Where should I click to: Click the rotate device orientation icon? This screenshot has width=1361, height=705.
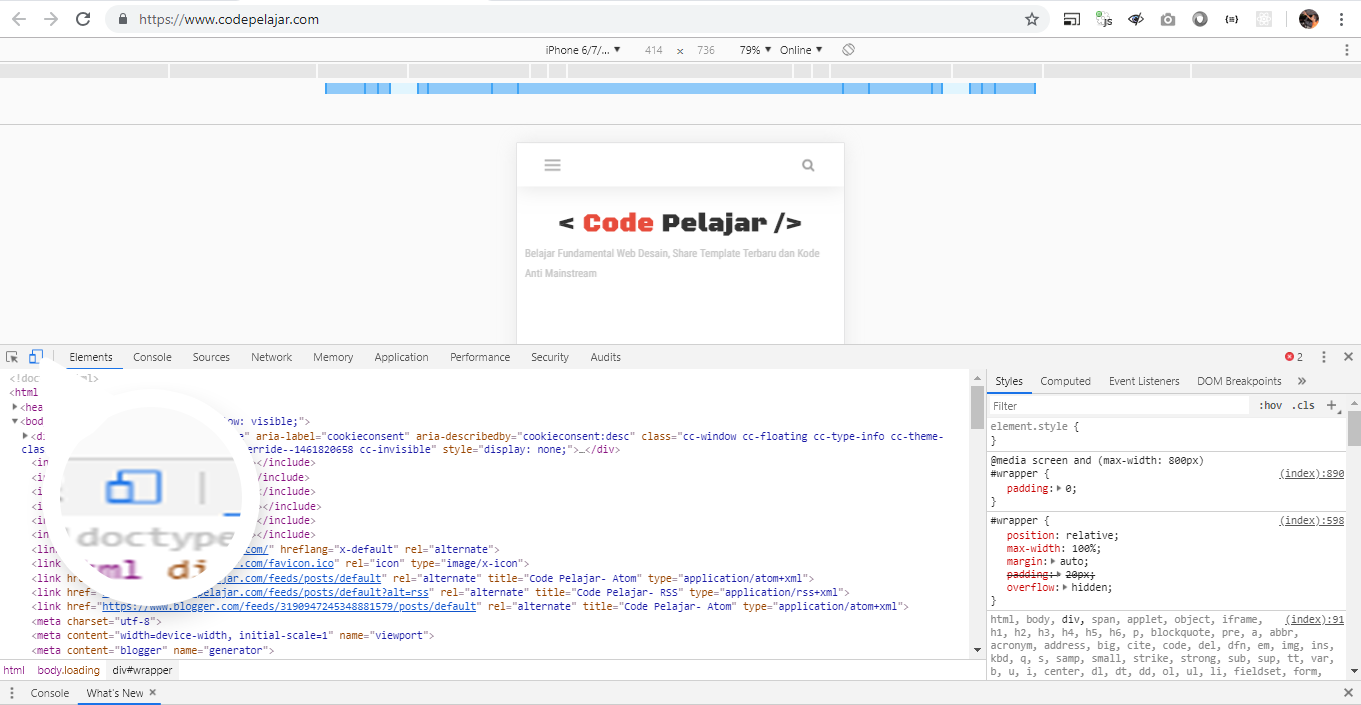848,50
